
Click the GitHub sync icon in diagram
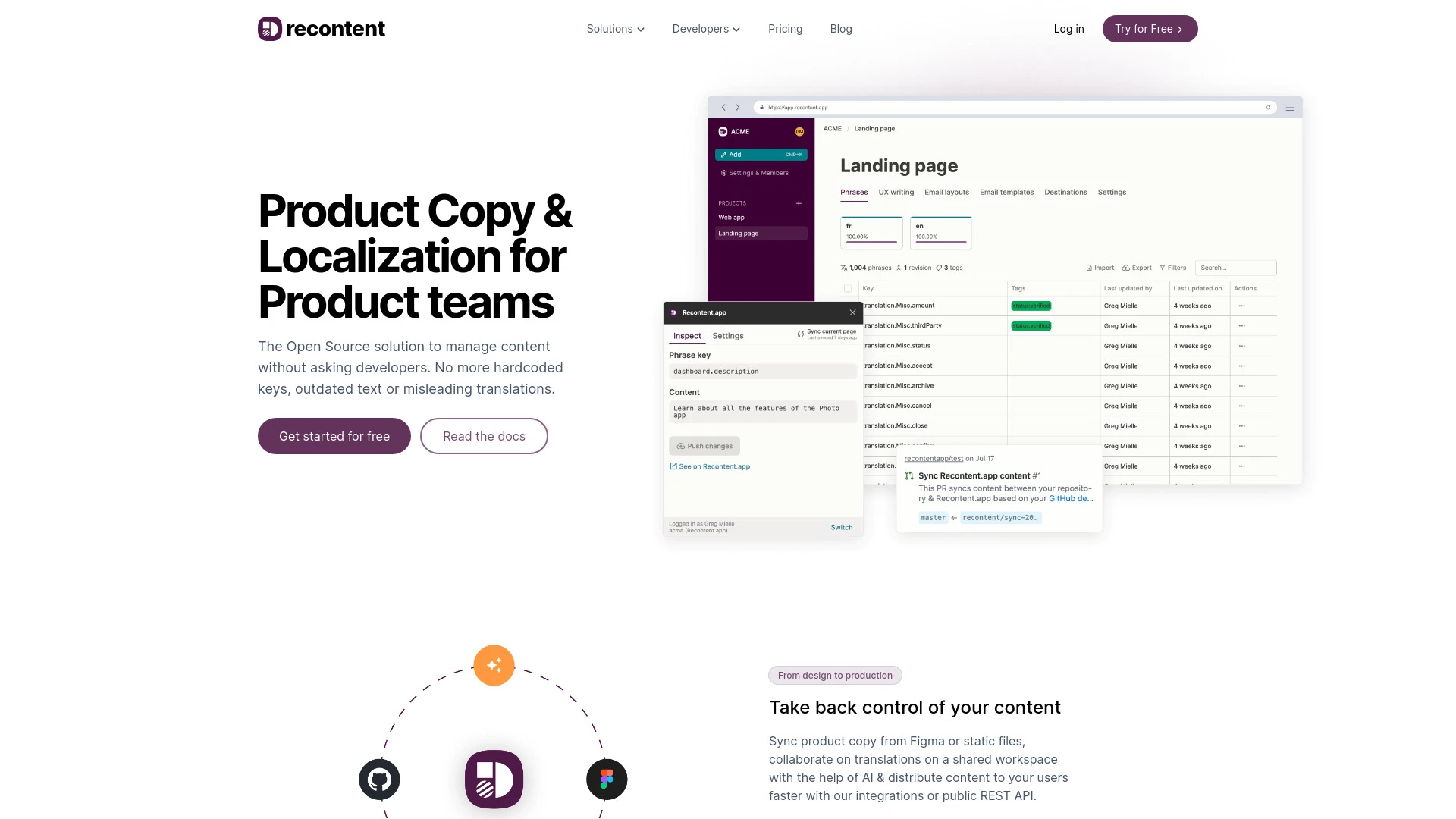pyautogui.click(x=379, y=779)
